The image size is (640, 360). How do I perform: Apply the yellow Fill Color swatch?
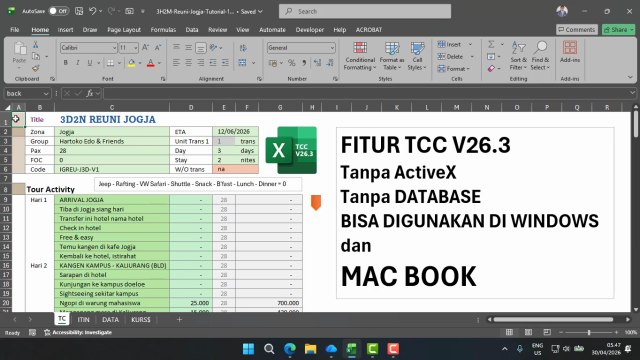coord(131,63)
